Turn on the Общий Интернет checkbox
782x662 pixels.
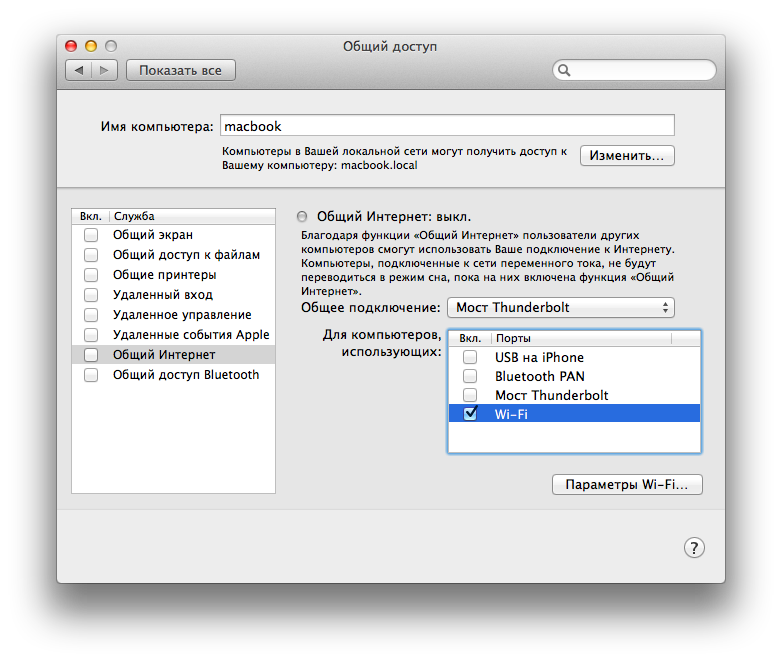(91, 355)
